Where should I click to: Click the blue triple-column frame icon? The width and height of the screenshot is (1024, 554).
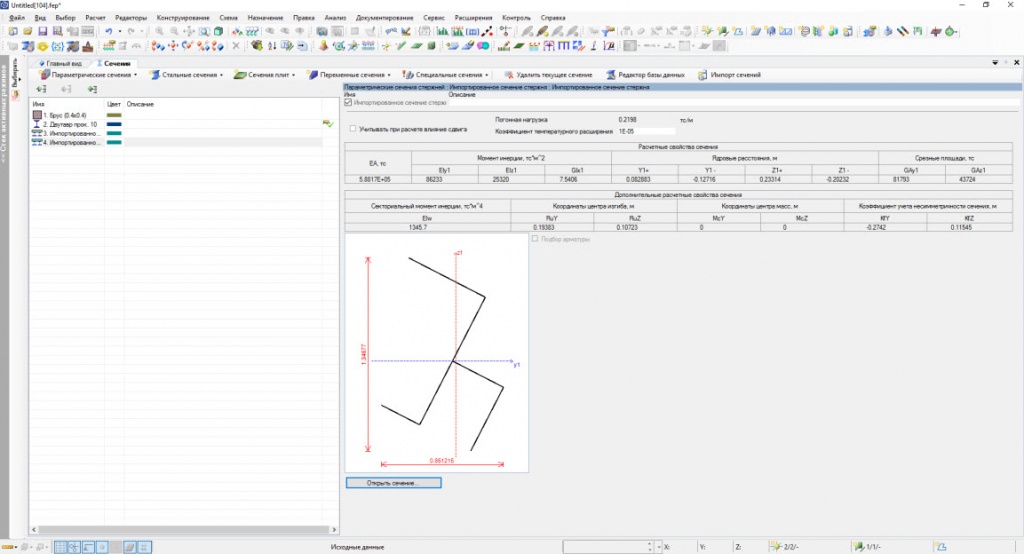564,46
